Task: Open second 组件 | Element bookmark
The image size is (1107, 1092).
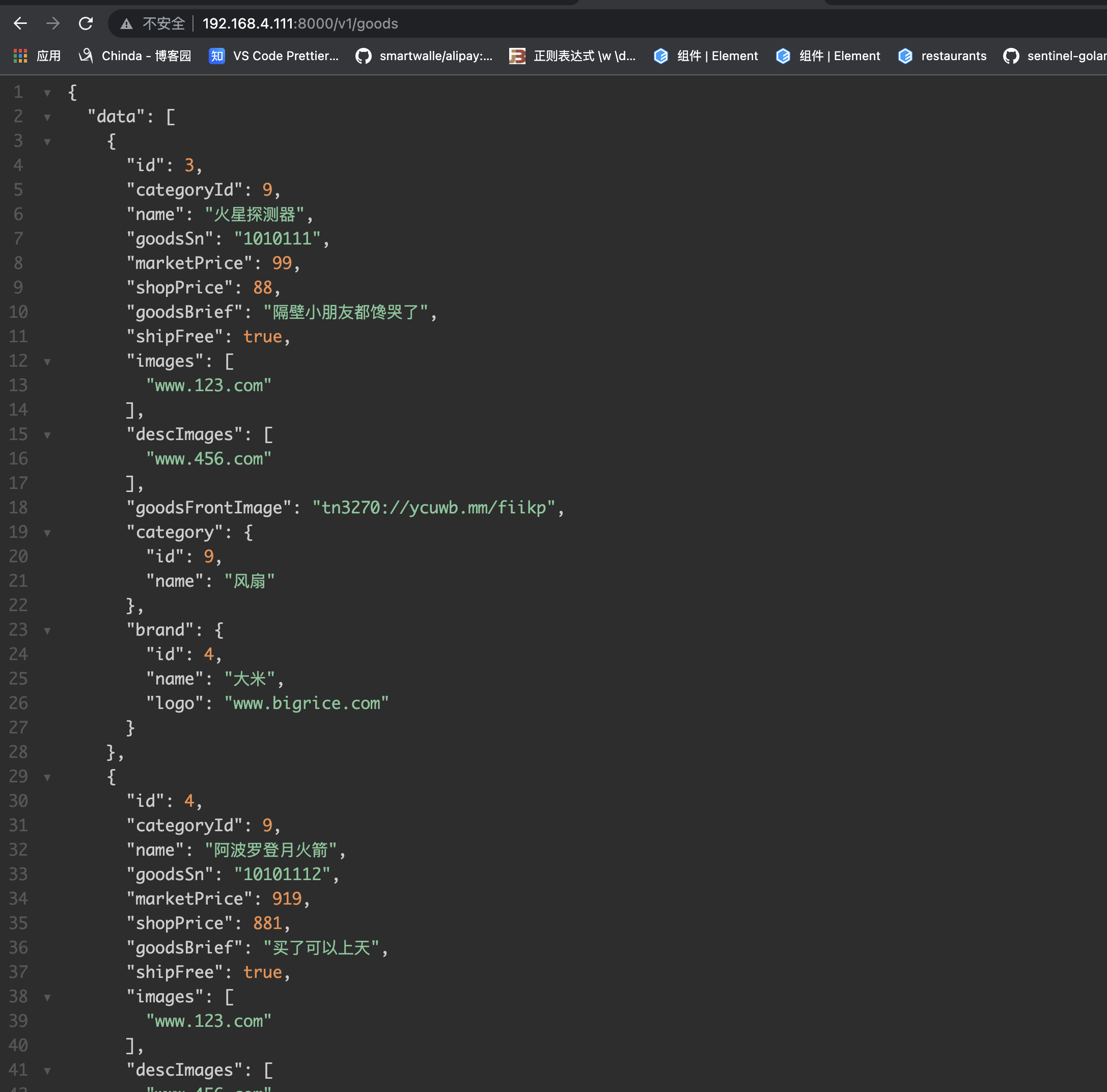Action: pyautogui.click(x=828, y=56)
